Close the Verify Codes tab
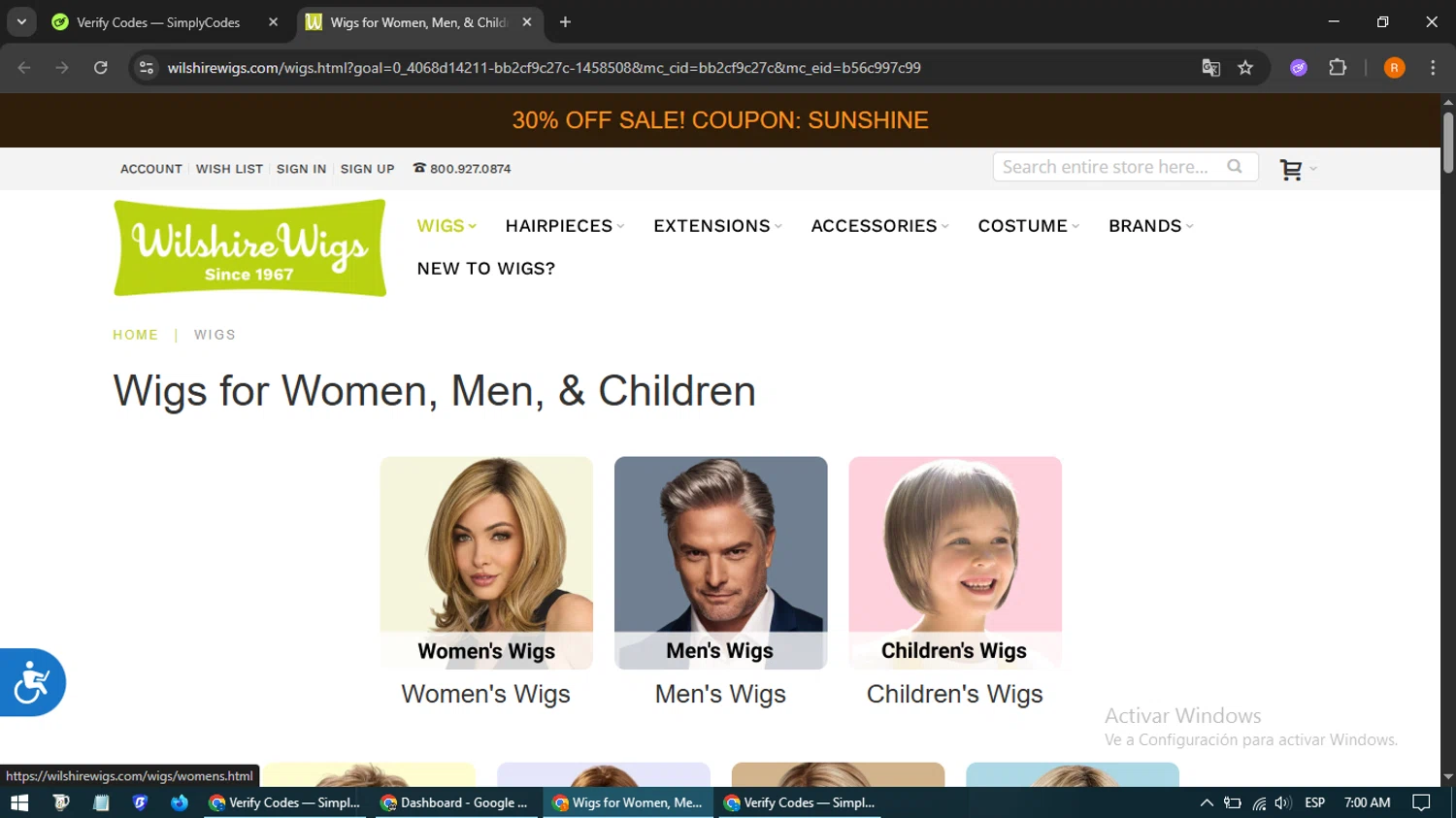The width and height of the screenshot is (1456, 818). click(x=273, y=22)
